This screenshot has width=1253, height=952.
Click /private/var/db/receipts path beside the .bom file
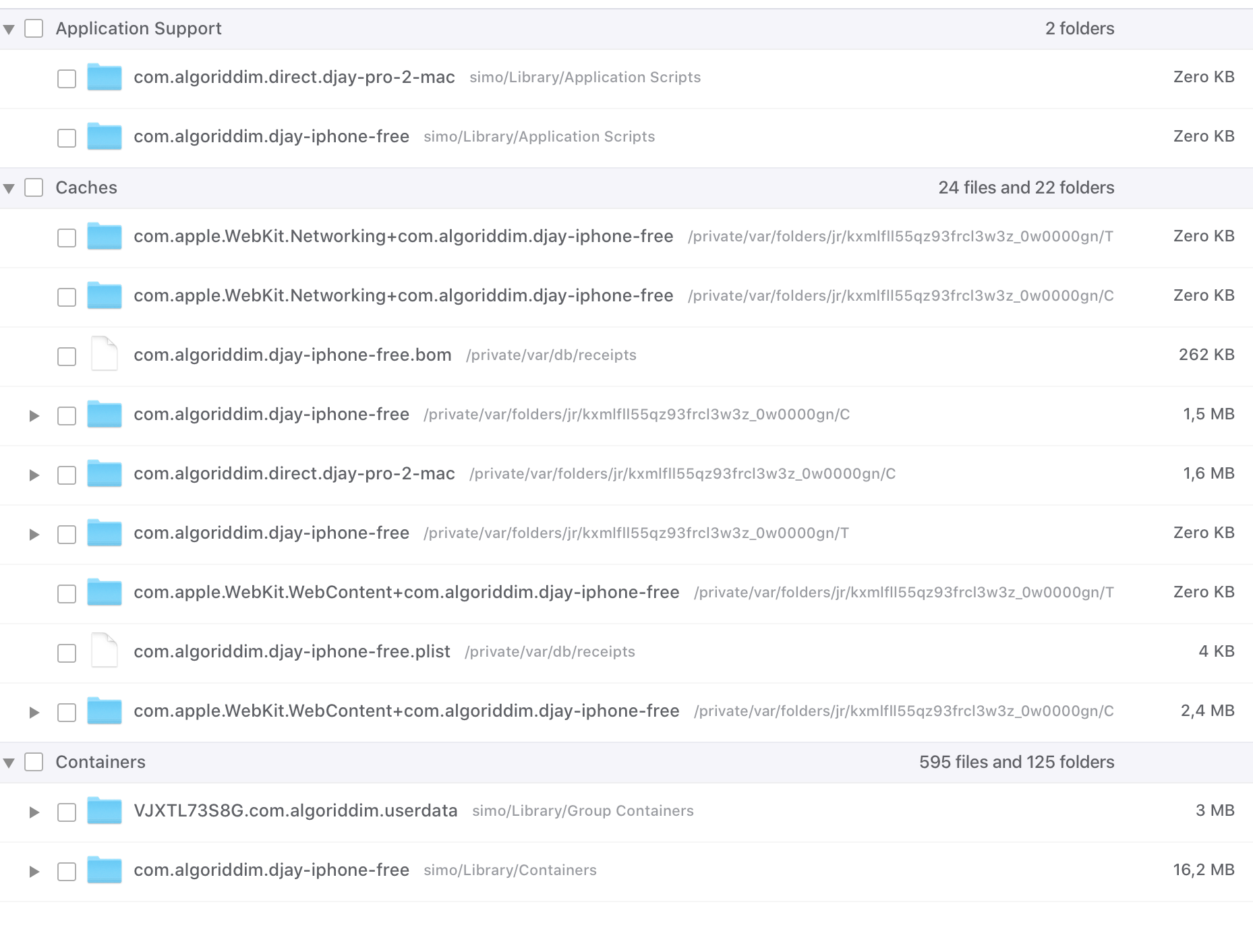(551, 355)
